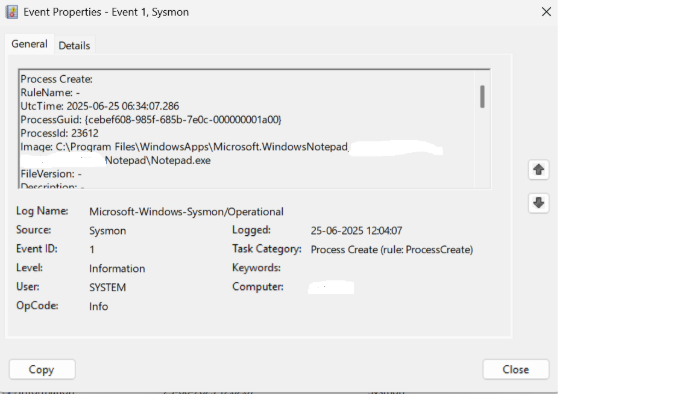Click the description box scrollbar thumb
697x394 pixels.
coord(482,96)
